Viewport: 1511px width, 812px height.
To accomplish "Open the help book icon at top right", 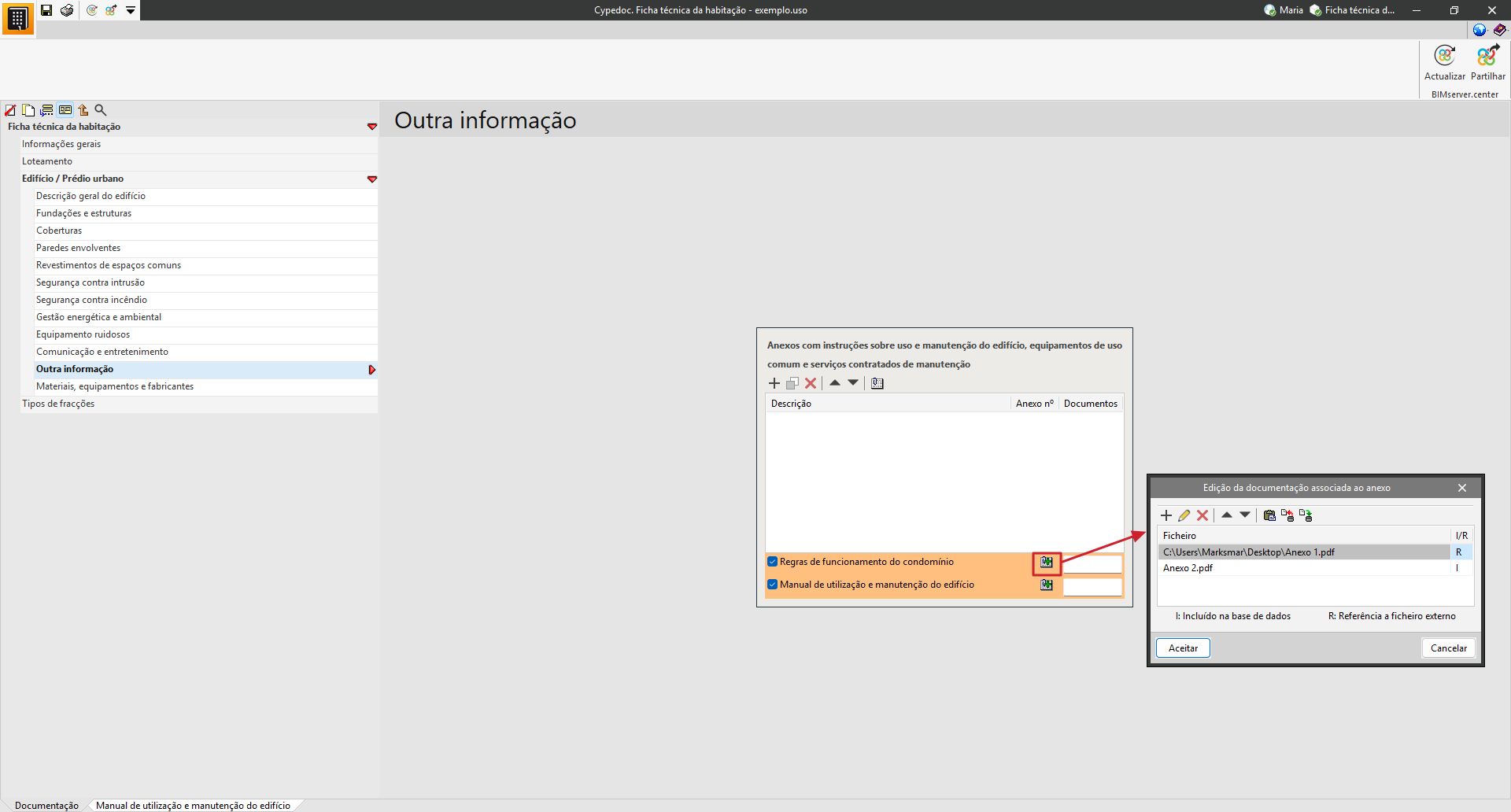I will [1500, 30].
